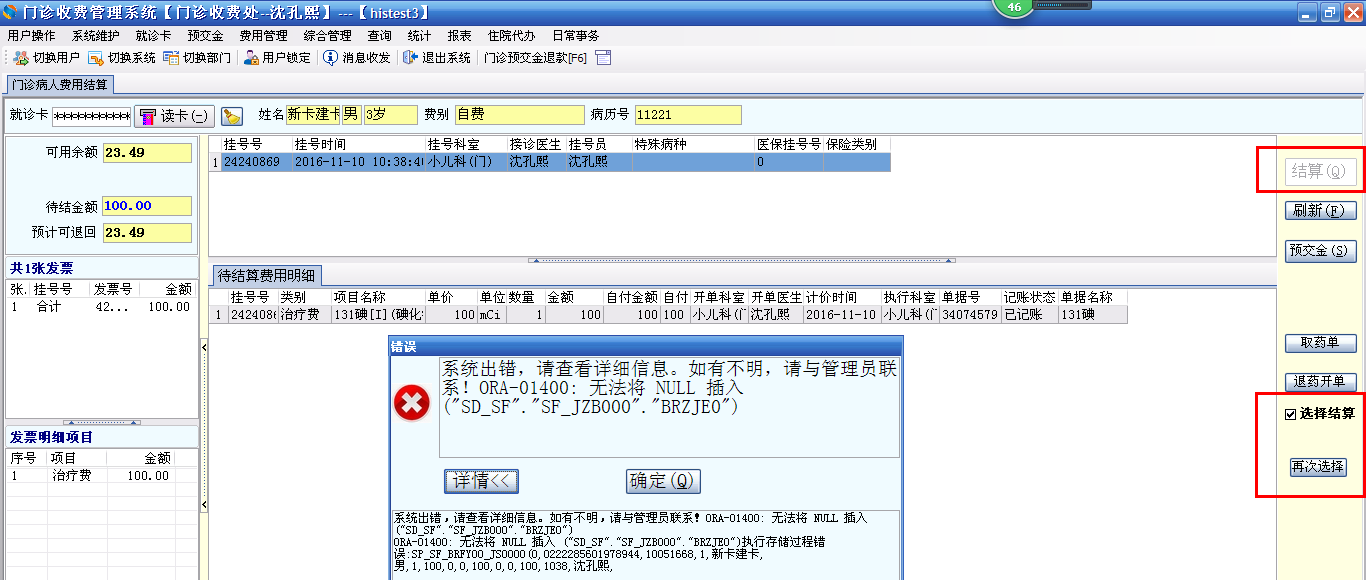The height and width of the screenshot is (580, 1366).
Task: Collapse details with 详情<< button
Action: tap(482, 481)
